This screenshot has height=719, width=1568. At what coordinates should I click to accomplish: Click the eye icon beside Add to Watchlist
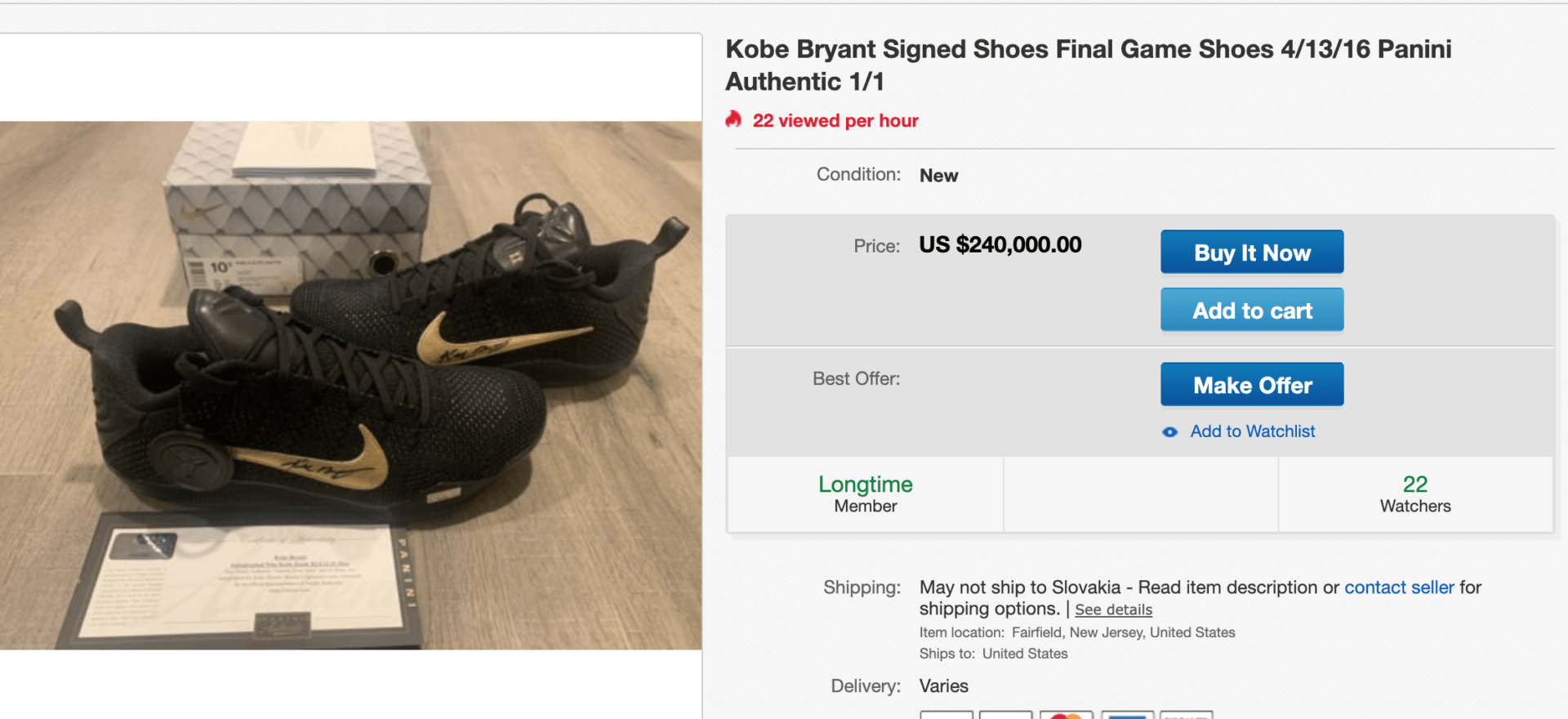[x=1169, y=432]
